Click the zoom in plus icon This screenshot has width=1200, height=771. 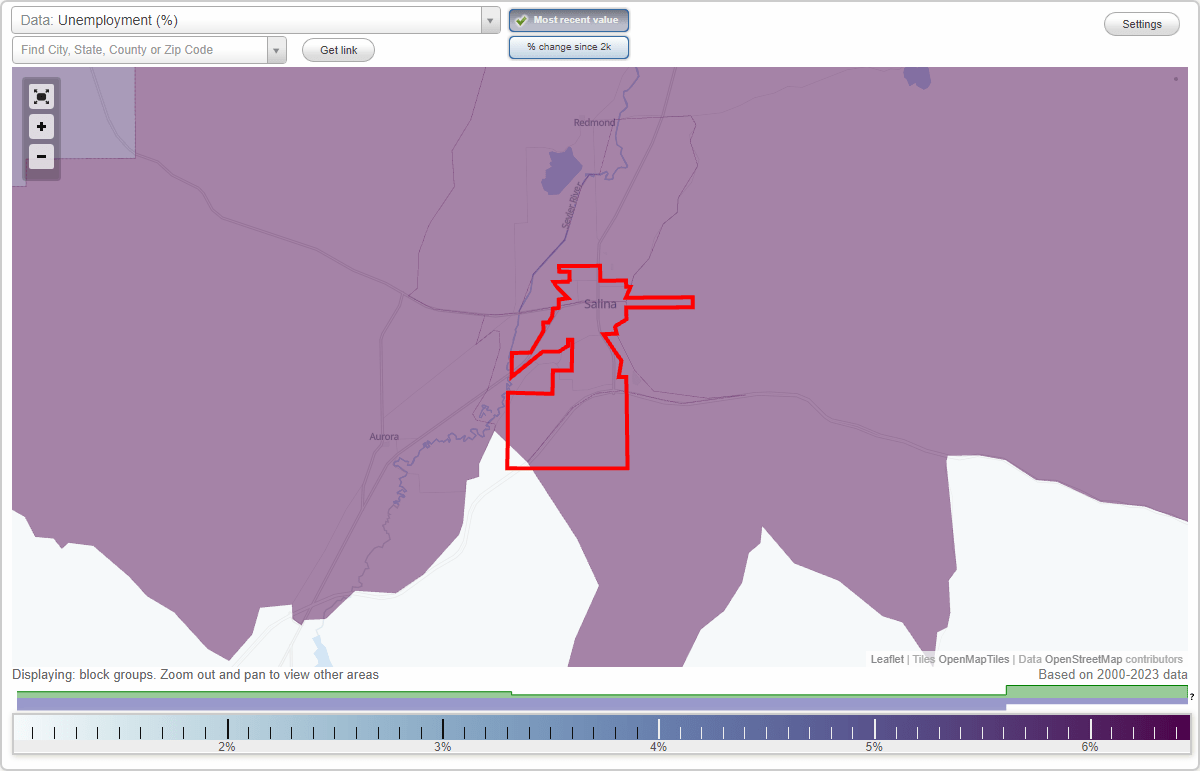41,127
